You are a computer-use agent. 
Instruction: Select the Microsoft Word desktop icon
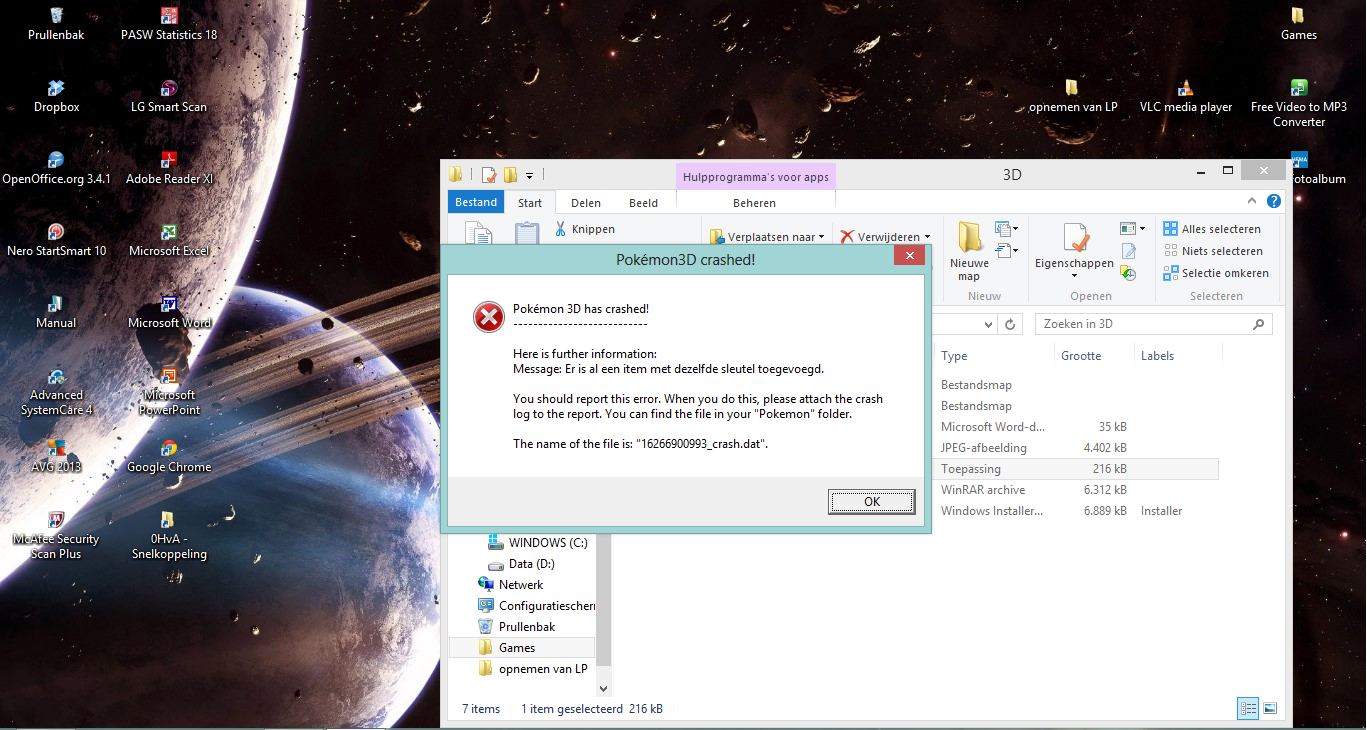[x=169, y=312]
